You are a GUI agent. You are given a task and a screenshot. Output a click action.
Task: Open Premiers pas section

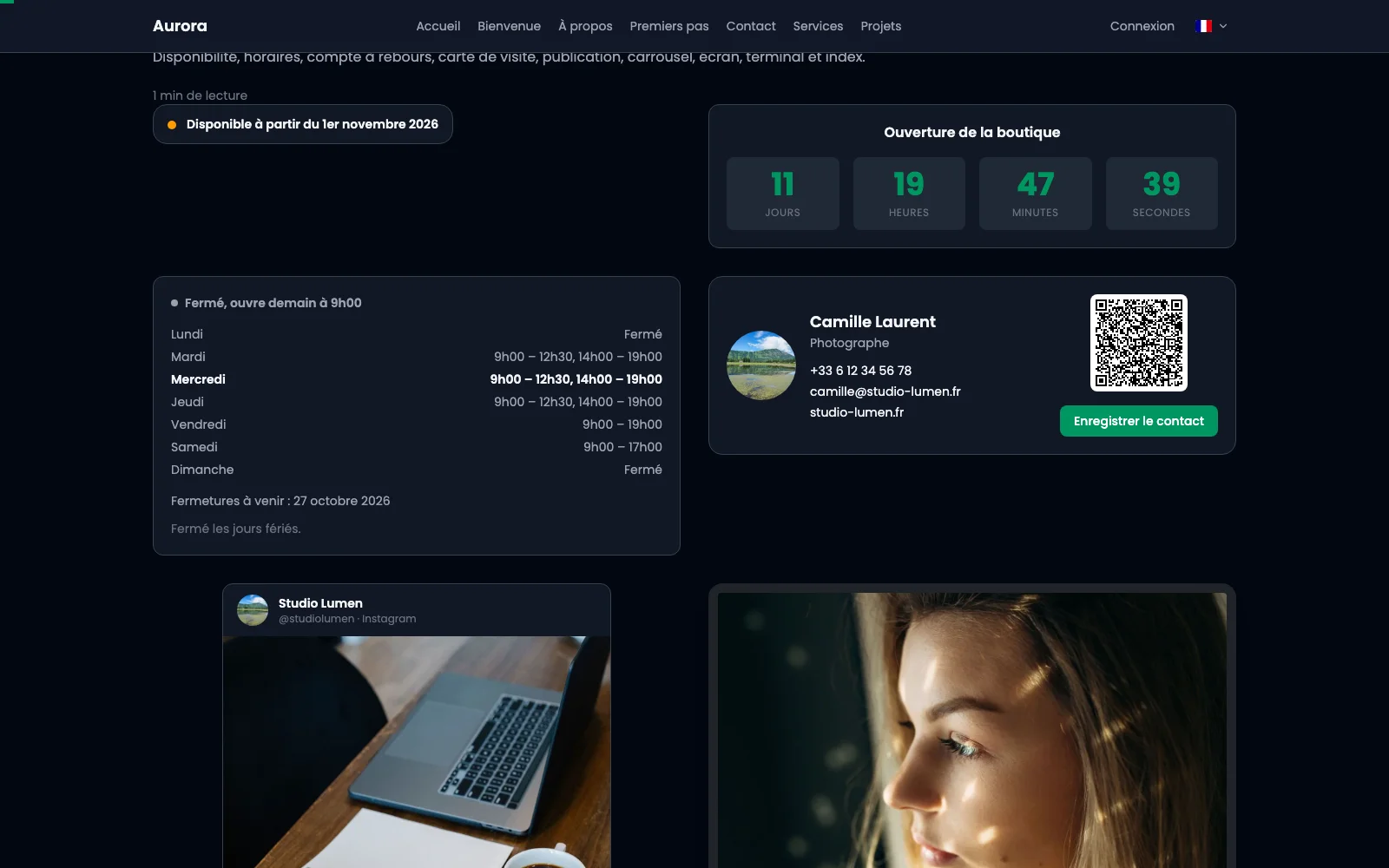[669, 26]
